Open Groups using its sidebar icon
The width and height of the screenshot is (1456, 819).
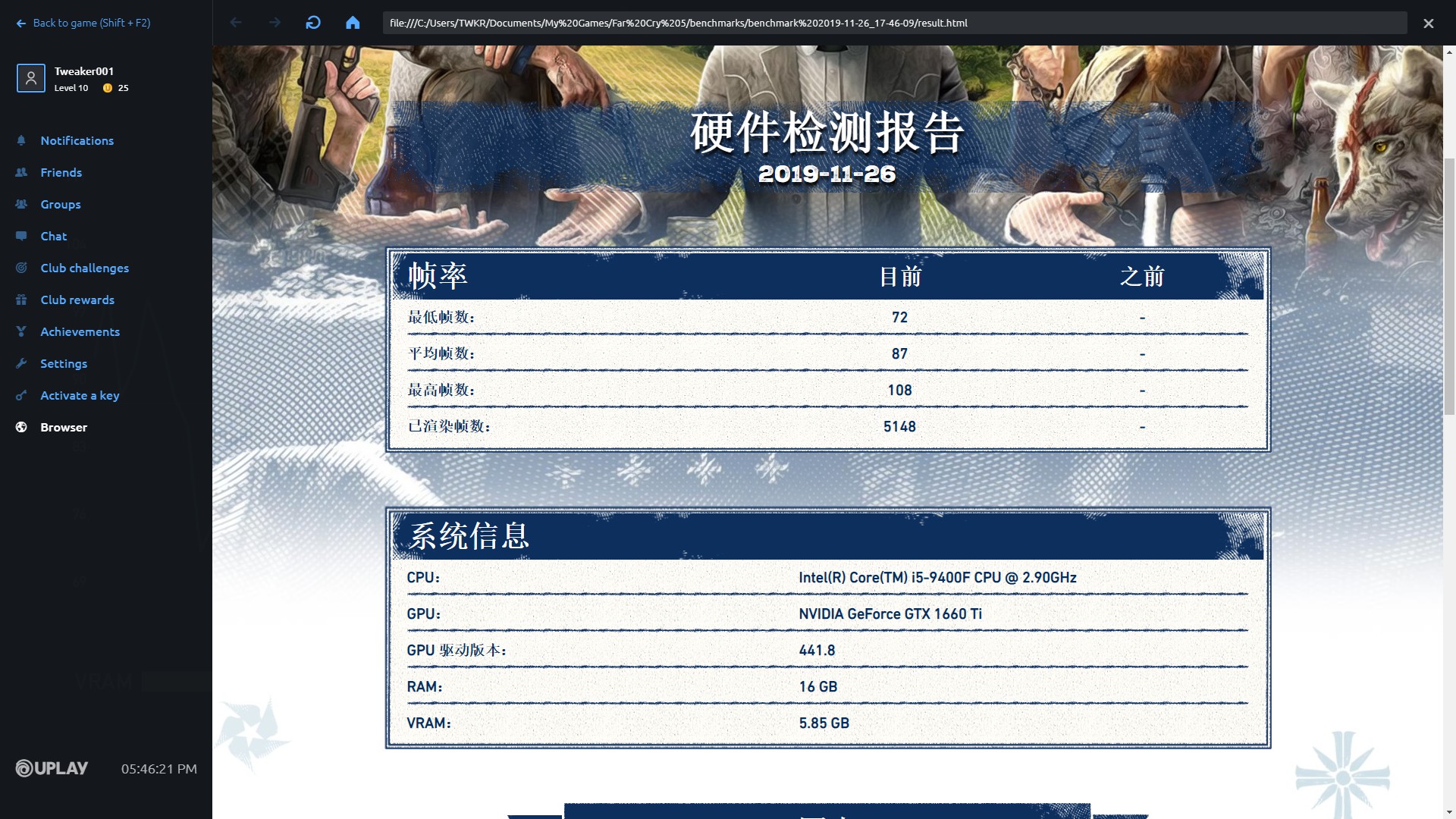(23, 204)
